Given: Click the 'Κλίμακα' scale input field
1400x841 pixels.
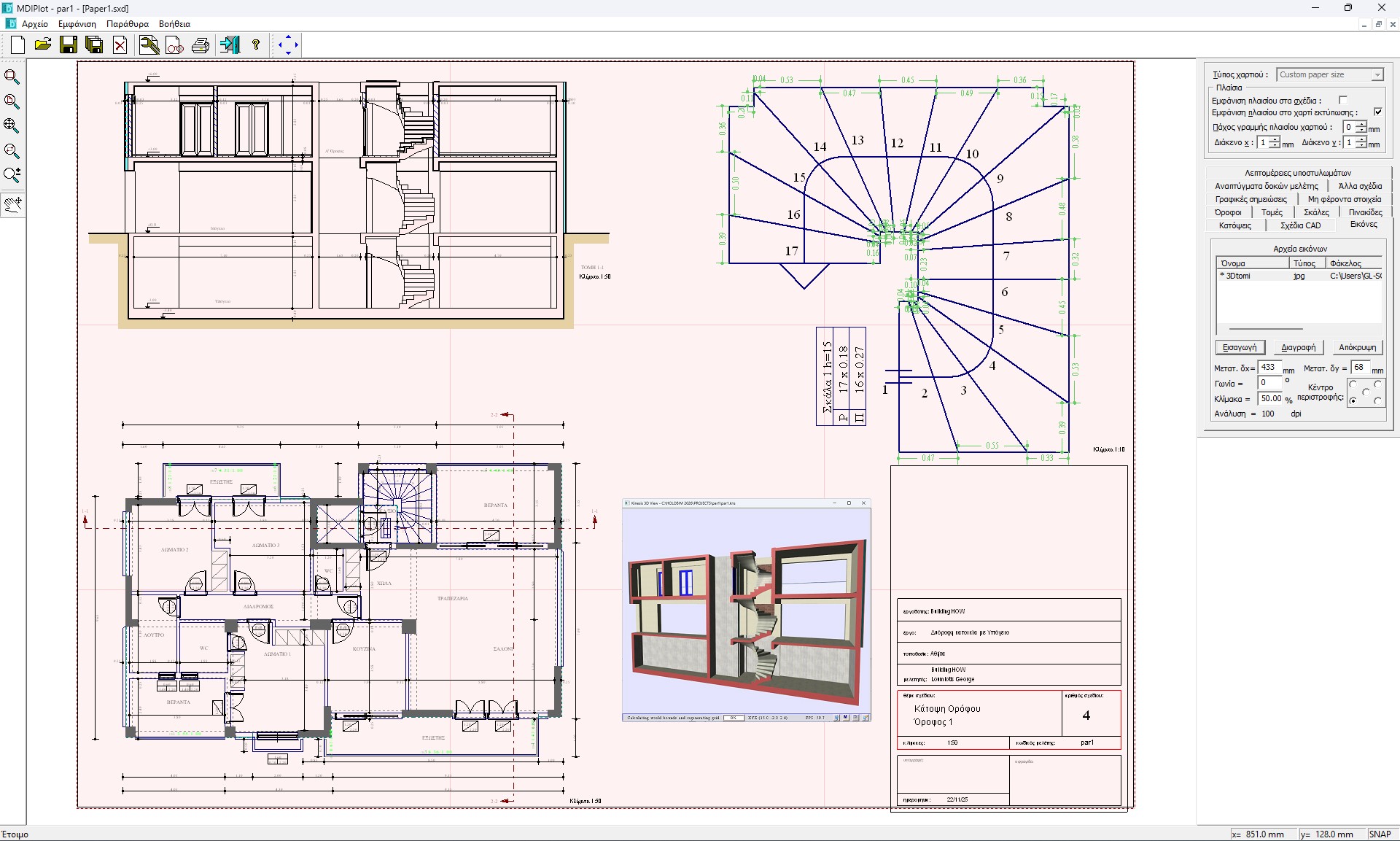Looking at the screenshot, I should point(1270,398).
